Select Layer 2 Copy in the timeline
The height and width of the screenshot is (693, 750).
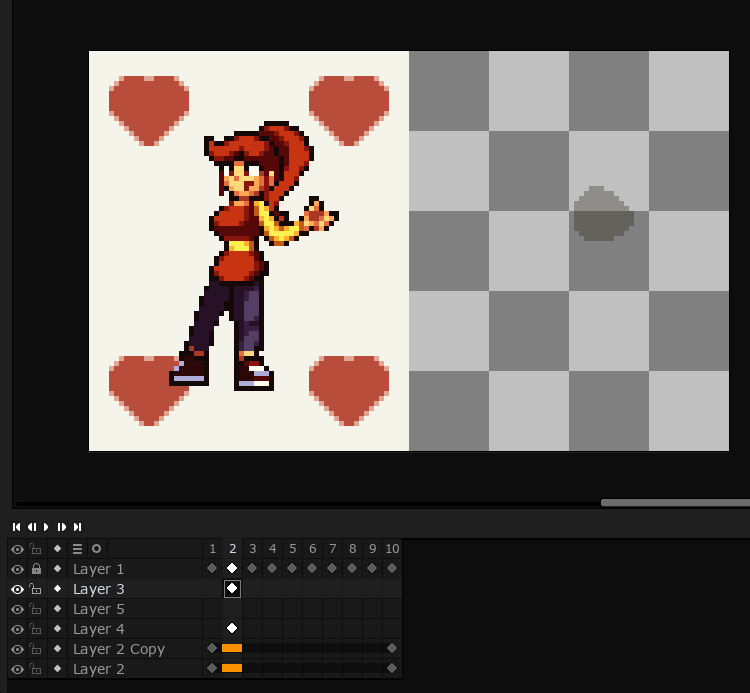pos(135,649)
